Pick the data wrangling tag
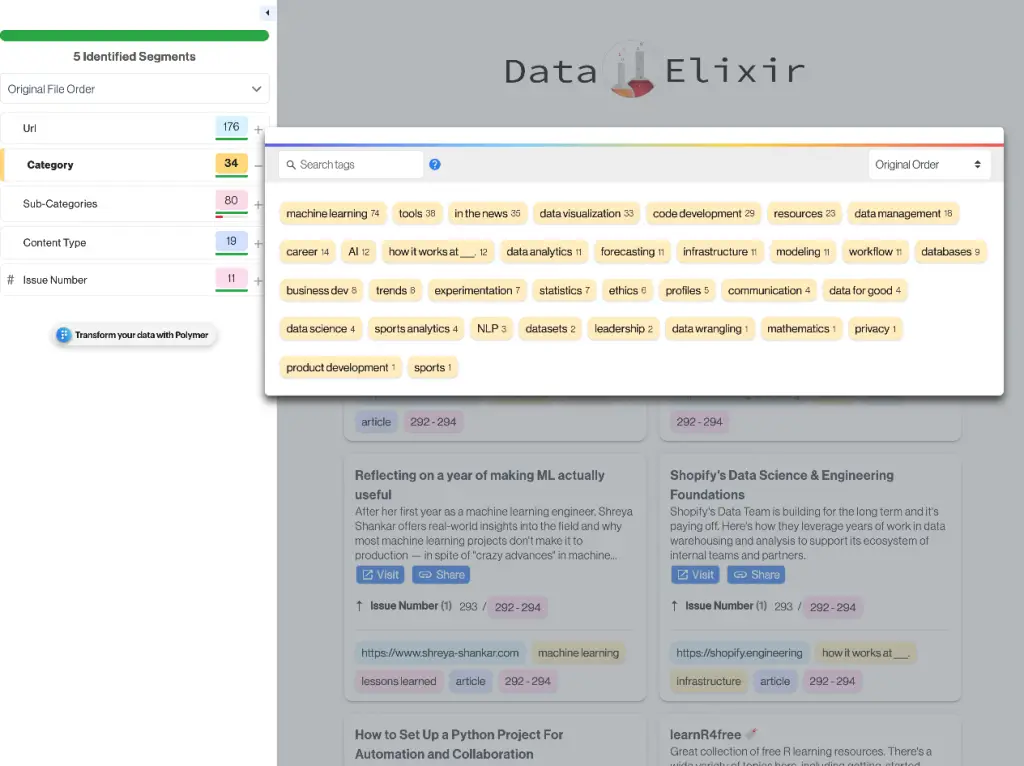This screenshot has width=1024, height=766. (710, 328)
